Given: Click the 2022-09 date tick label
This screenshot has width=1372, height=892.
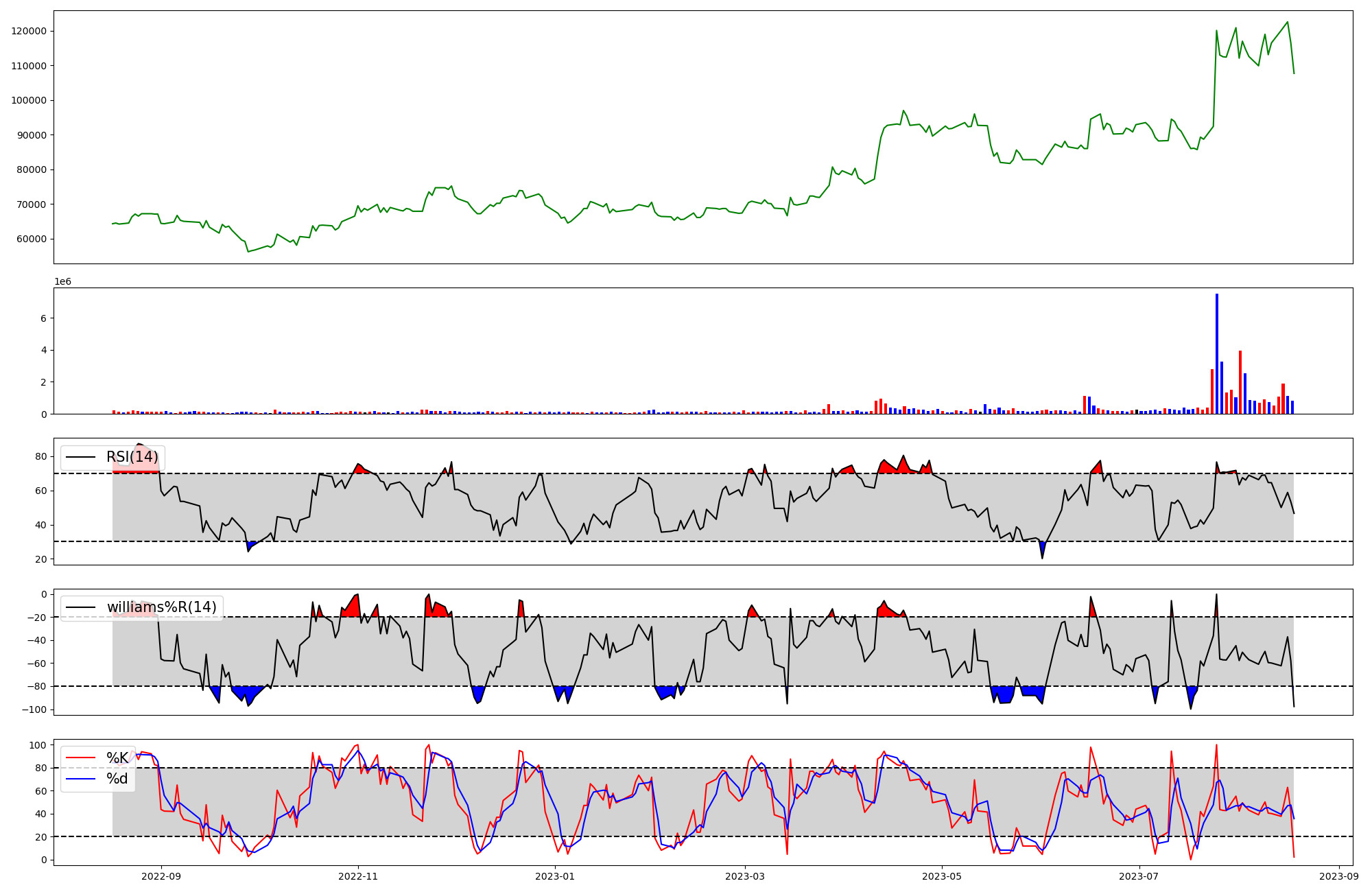Looking at the screenshot, I should click(x=161, y=876).
